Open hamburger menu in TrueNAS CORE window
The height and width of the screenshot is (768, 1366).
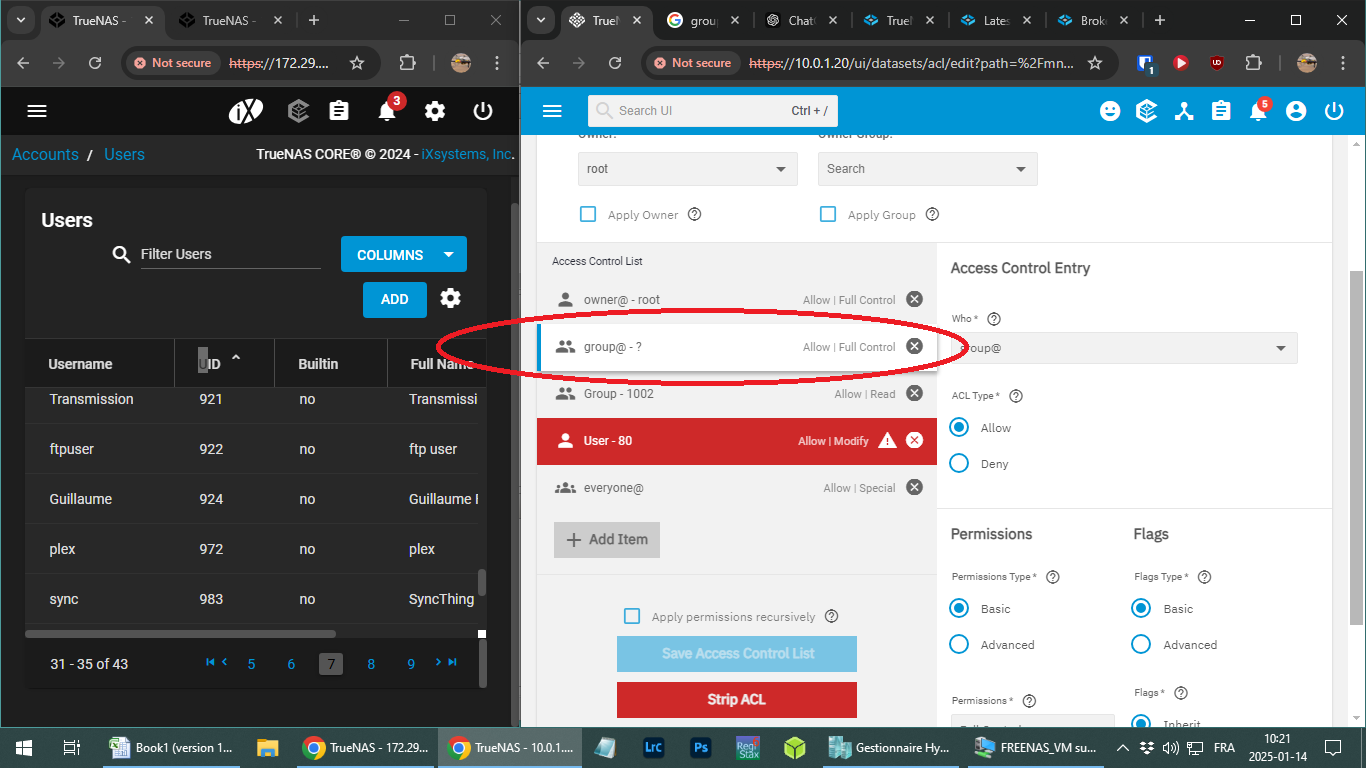[37, 111]
